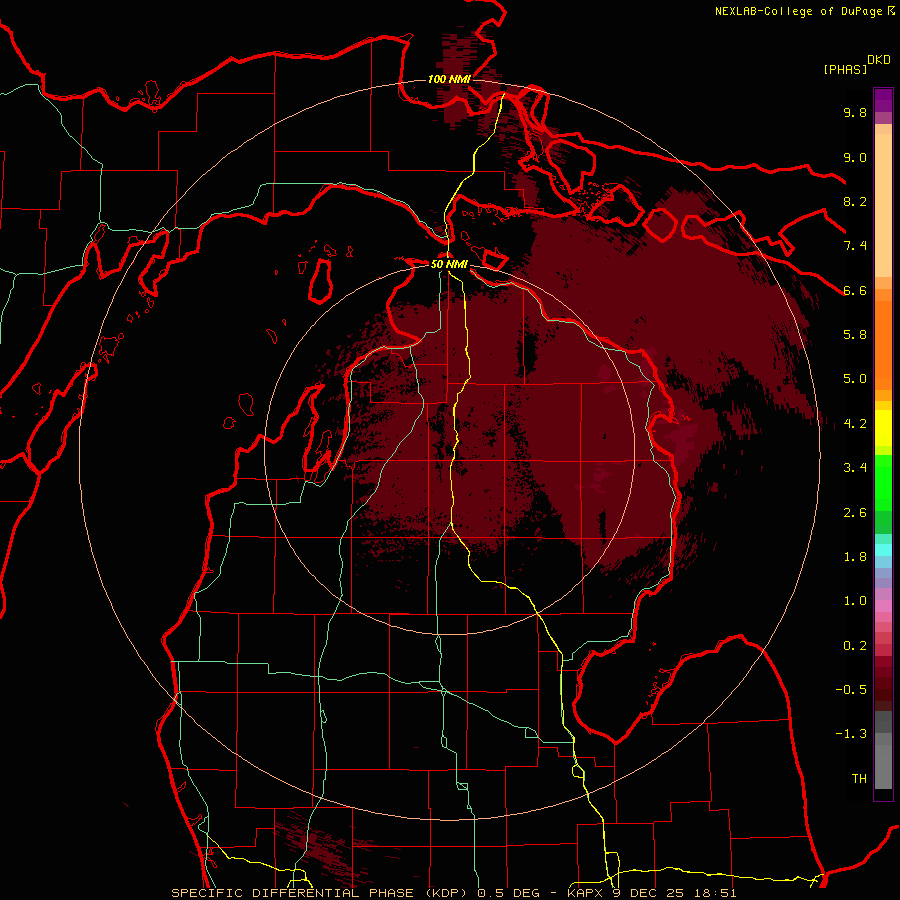Click the yellow segment of the color bar
900x900 pixels.
(x=883, y=428)
